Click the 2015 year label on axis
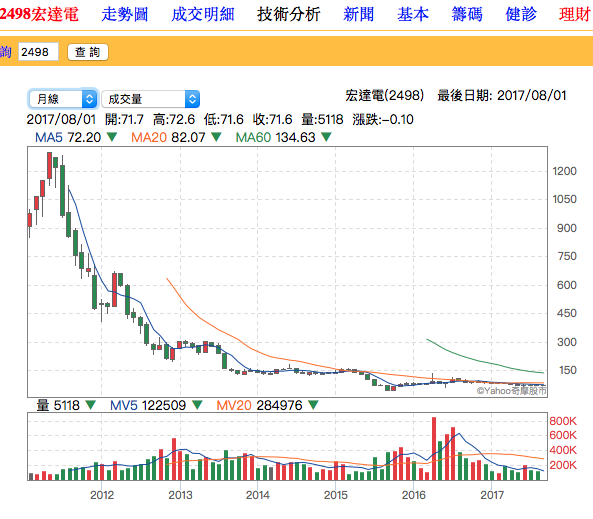Image resolution: width=593 pixels, height=519 pixels. pyautogui.click(x=335, y=495)
